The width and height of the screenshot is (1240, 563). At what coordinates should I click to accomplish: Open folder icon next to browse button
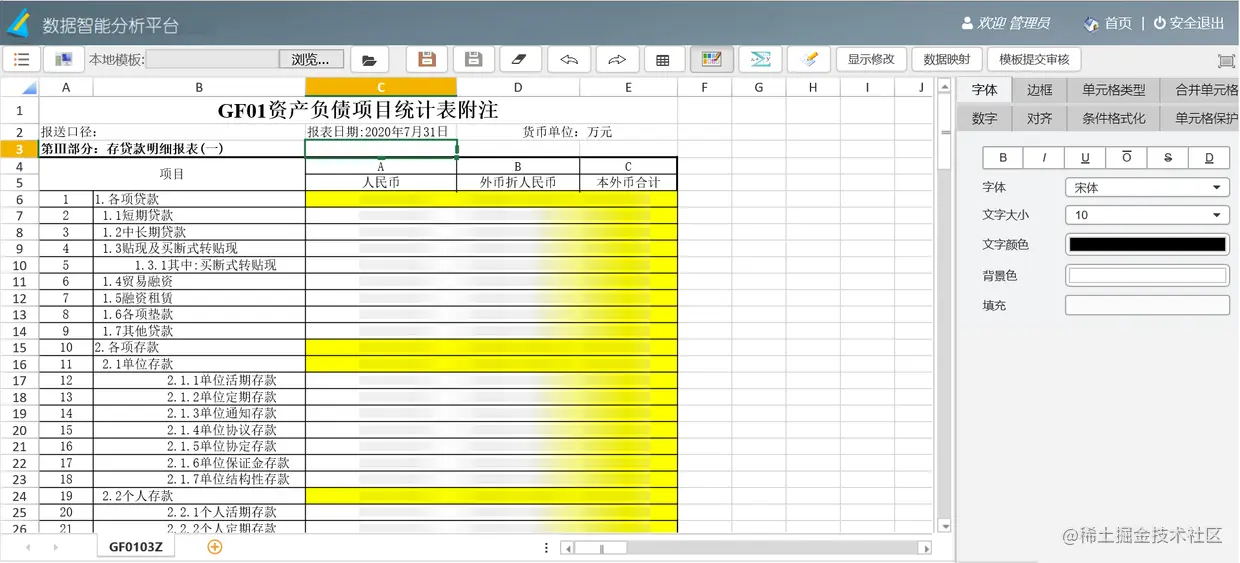pyautogui.click(x=369, y=60)
